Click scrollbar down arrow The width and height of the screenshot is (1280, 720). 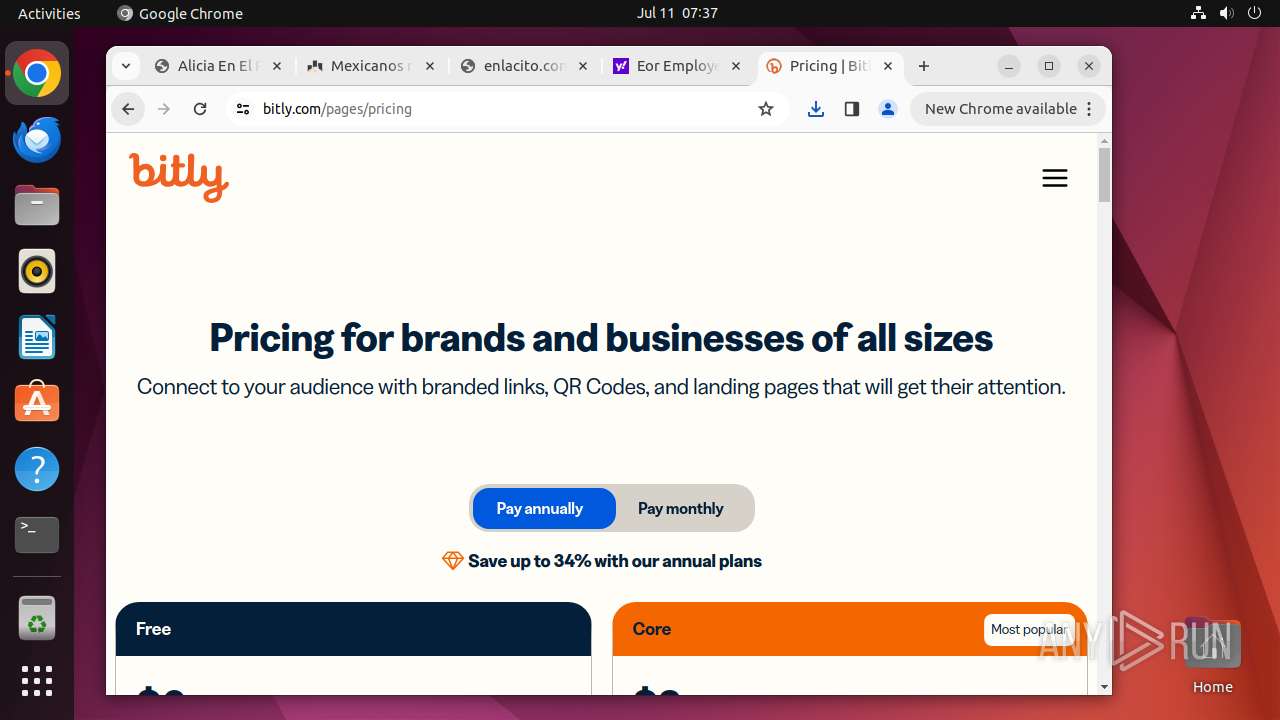tap(1104, 687)
